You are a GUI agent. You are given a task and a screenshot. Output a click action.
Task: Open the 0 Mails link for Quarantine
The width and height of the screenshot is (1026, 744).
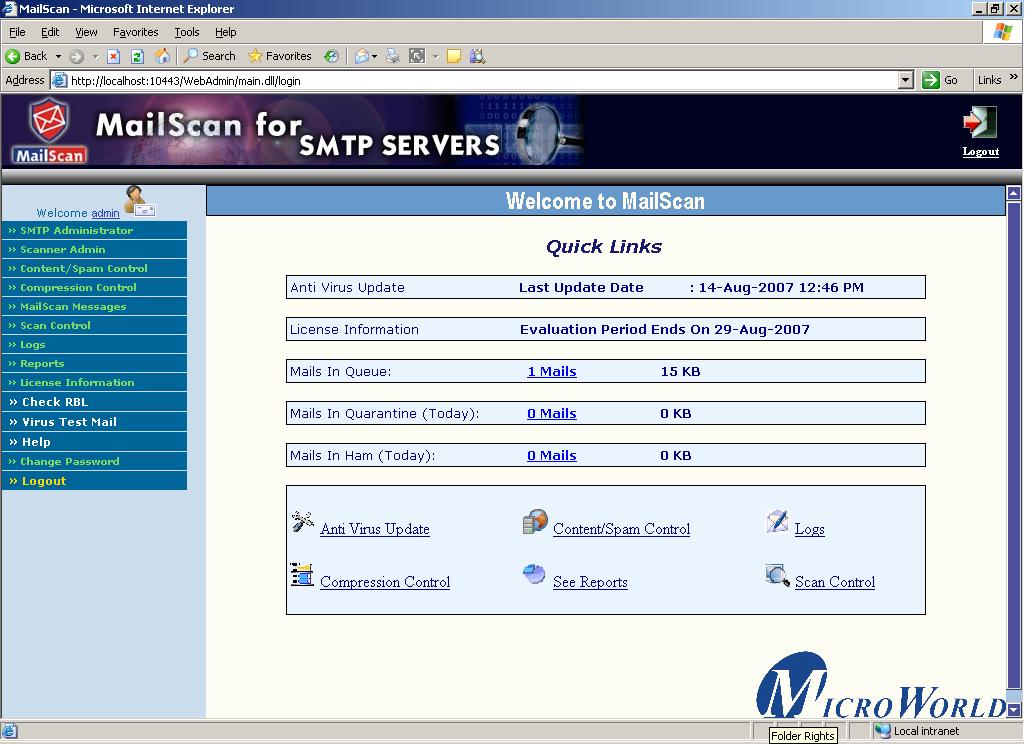(x=552, y=414)
